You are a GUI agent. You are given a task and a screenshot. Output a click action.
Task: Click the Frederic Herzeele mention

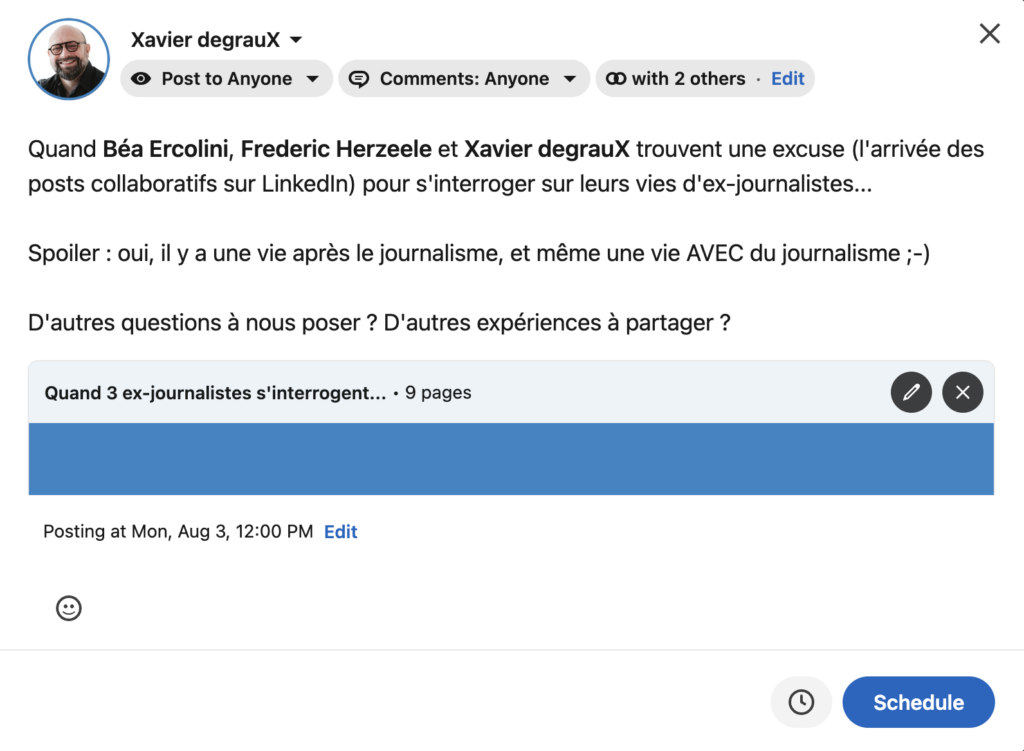336,149
